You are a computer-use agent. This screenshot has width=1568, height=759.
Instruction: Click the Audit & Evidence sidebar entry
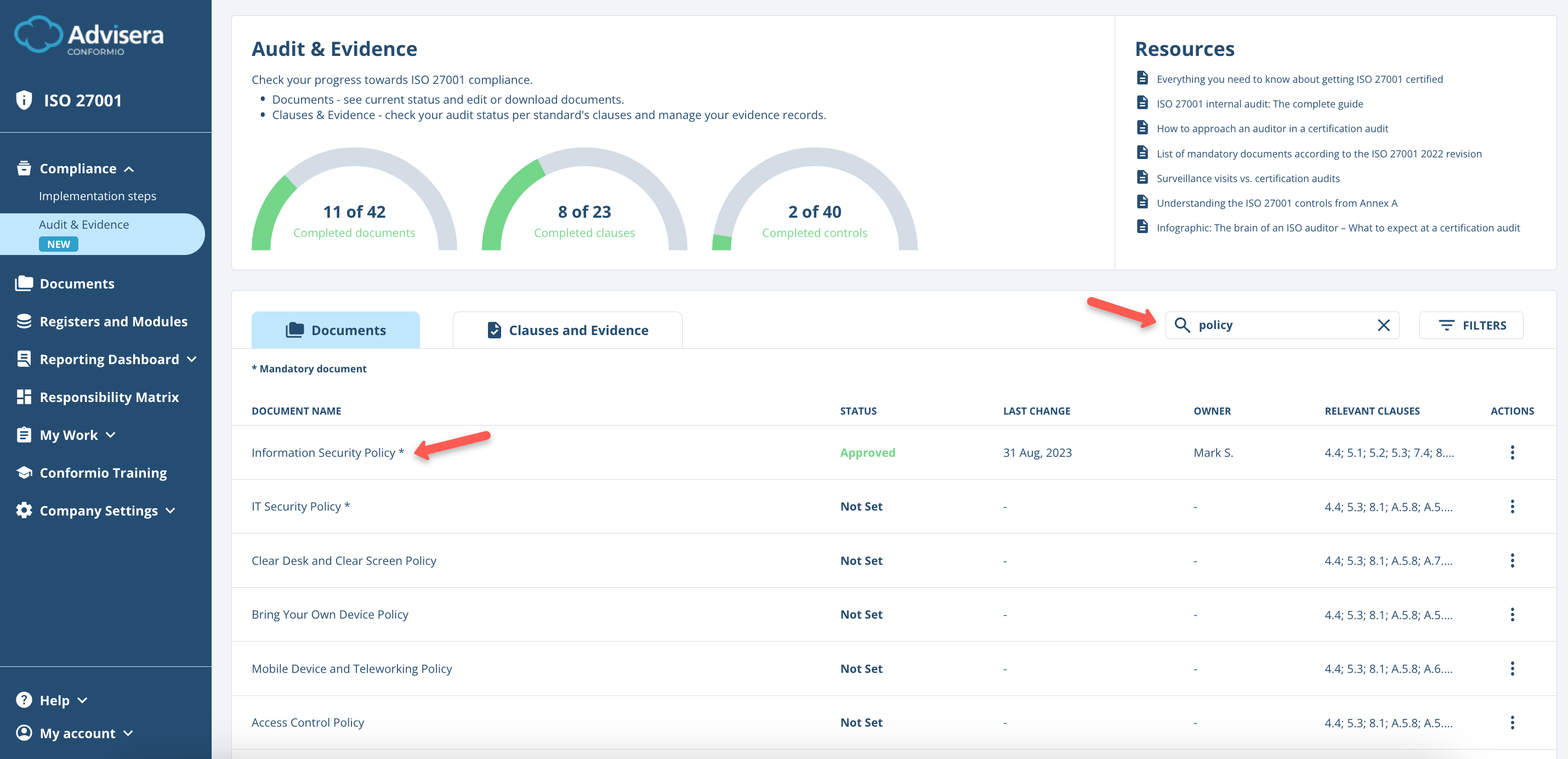[84, 224]
